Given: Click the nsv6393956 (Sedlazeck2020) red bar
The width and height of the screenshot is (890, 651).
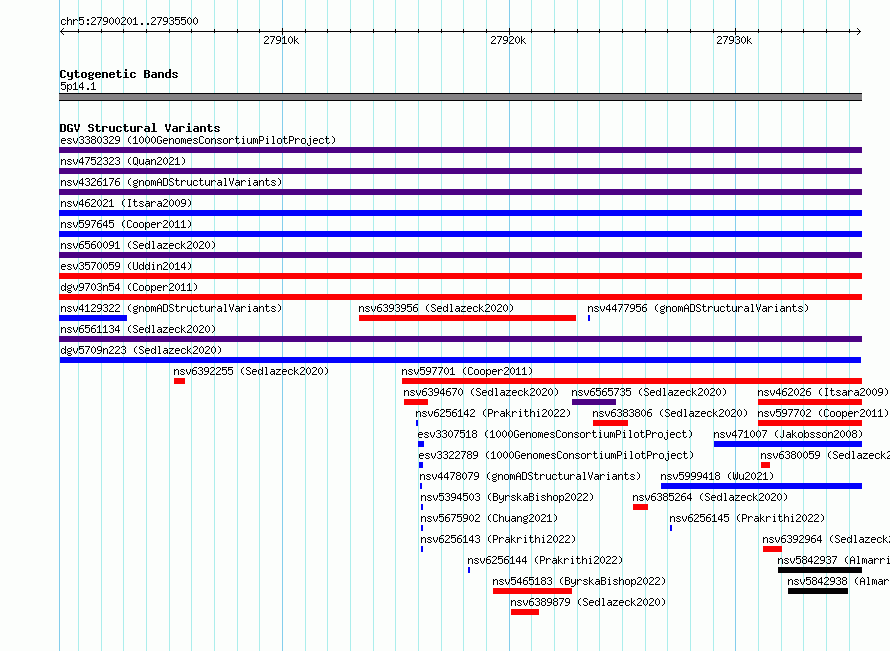Looking at the screenshot, I should (x=467, y=318).
